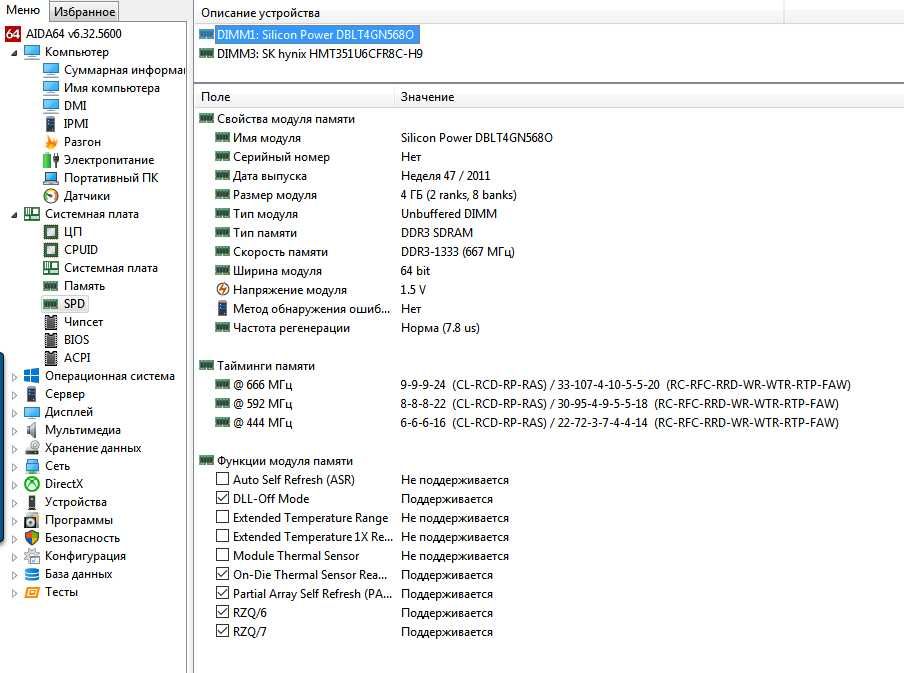Open the Программы tree item

click(79, 520)
